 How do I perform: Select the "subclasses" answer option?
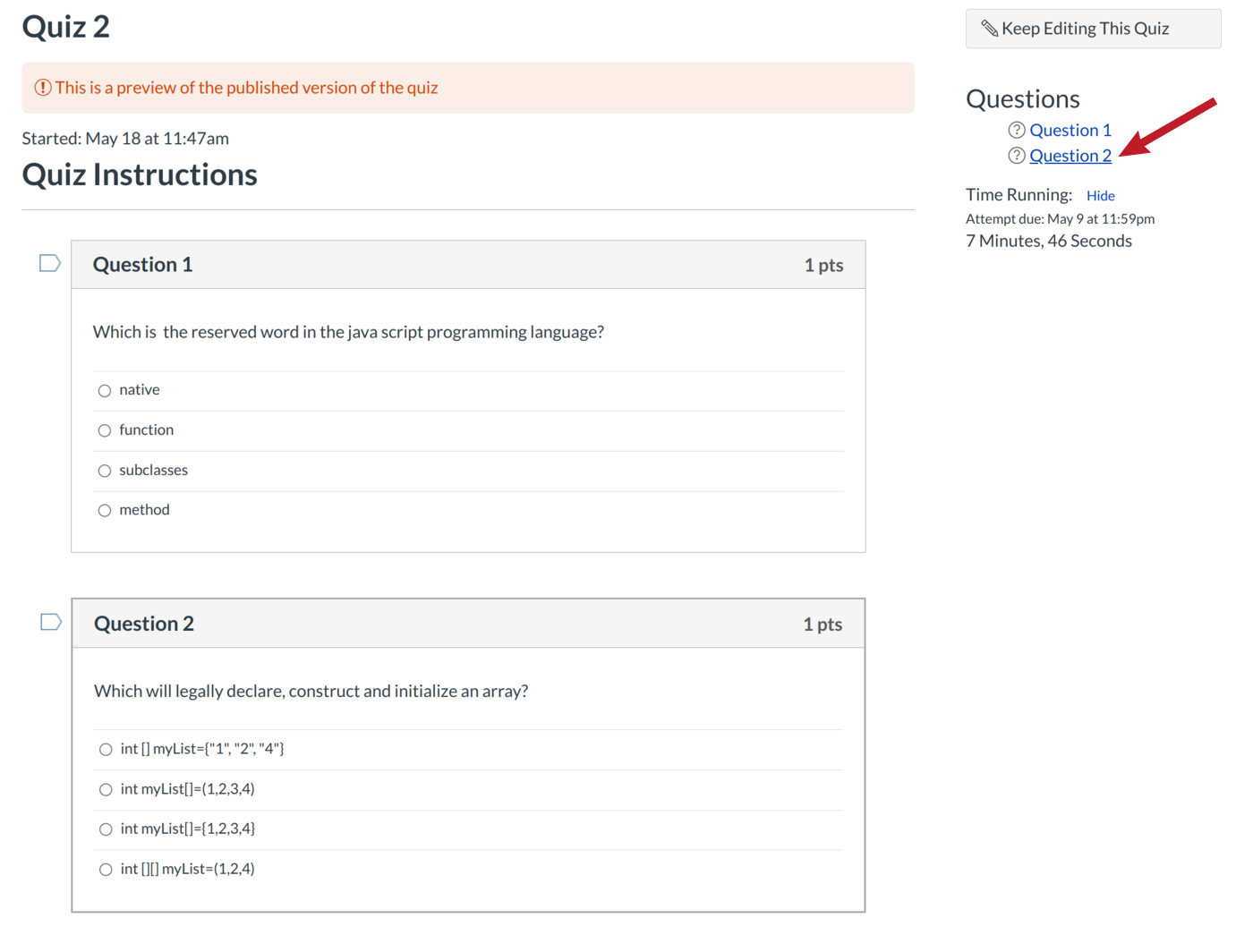pyautogui.click(x=105, y=471)
